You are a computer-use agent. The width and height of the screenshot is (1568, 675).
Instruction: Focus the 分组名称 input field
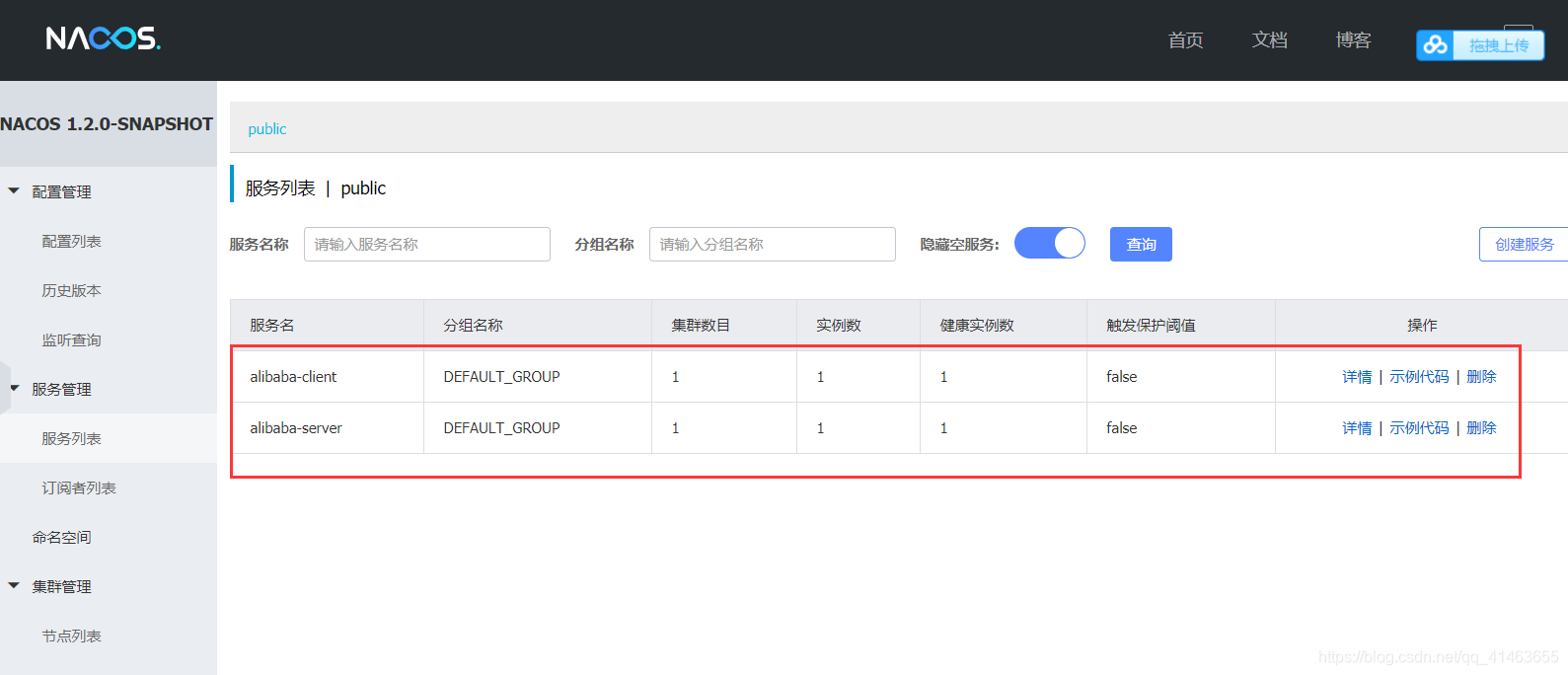773,244
